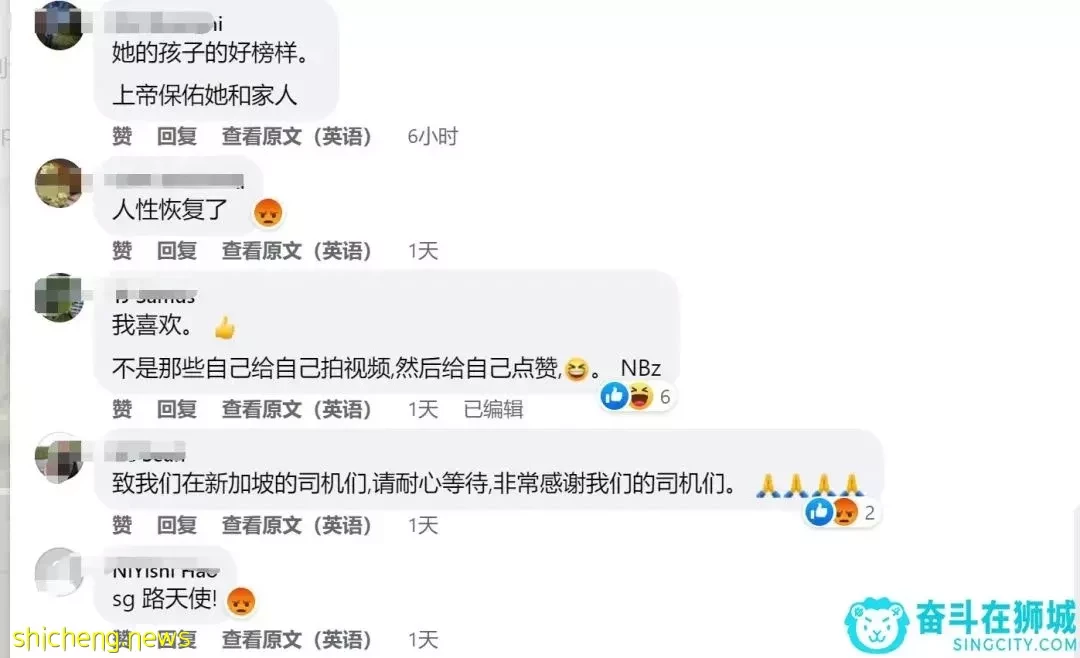
Task: Click the praying hands emojis in driver comment
Action: 809,485
